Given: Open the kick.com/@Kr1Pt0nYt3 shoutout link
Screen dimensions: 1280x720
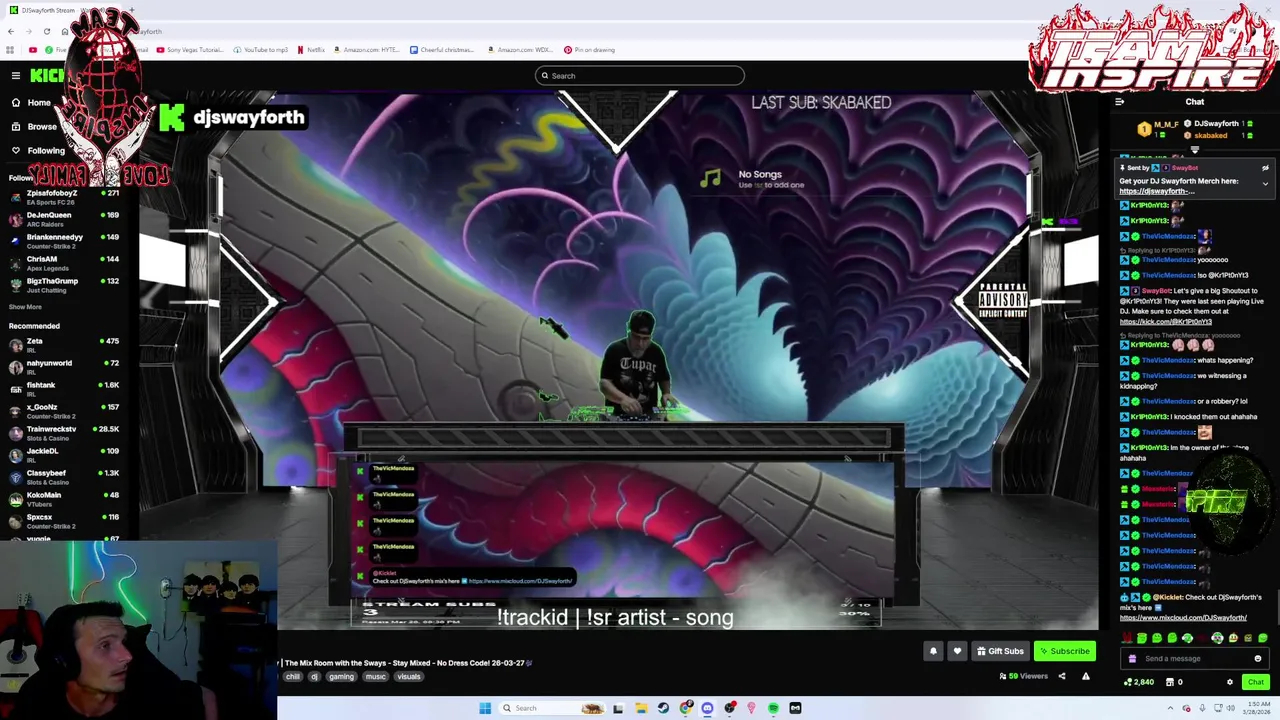Looking at the screenshot, I should point(1166,322).
